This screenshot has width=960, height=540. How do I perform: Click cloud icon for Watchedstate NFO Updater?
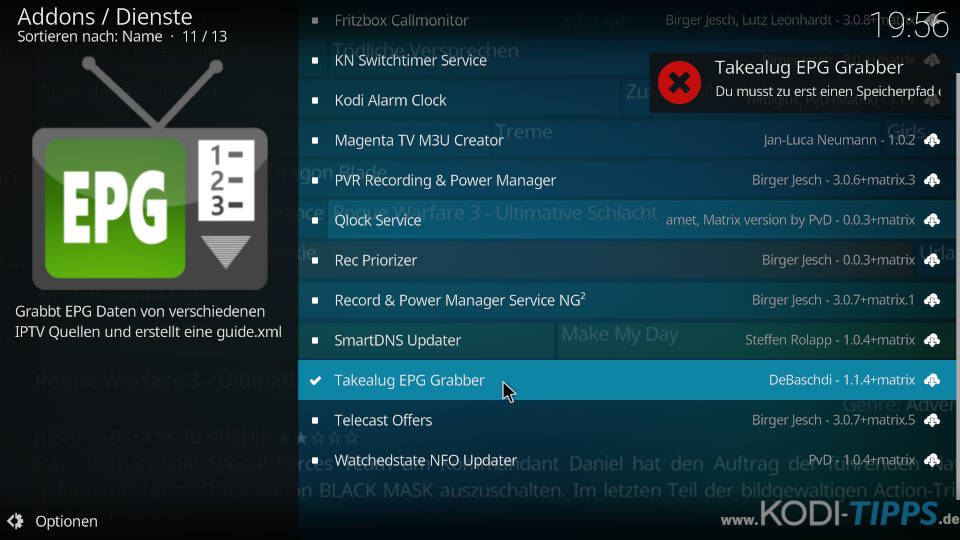coord(932,460)
